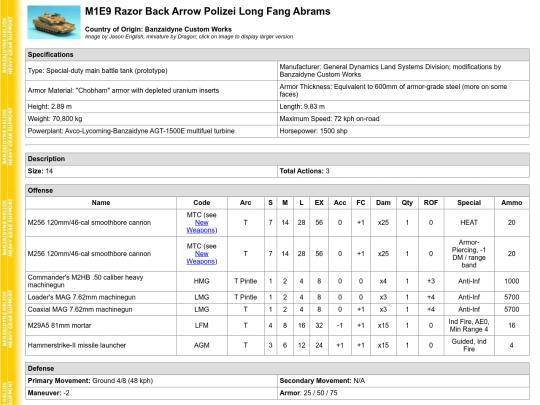Click Armor-Piercing, -1 DM / range band cell
This screenshot has width=540, height=405.
point(469,254)
